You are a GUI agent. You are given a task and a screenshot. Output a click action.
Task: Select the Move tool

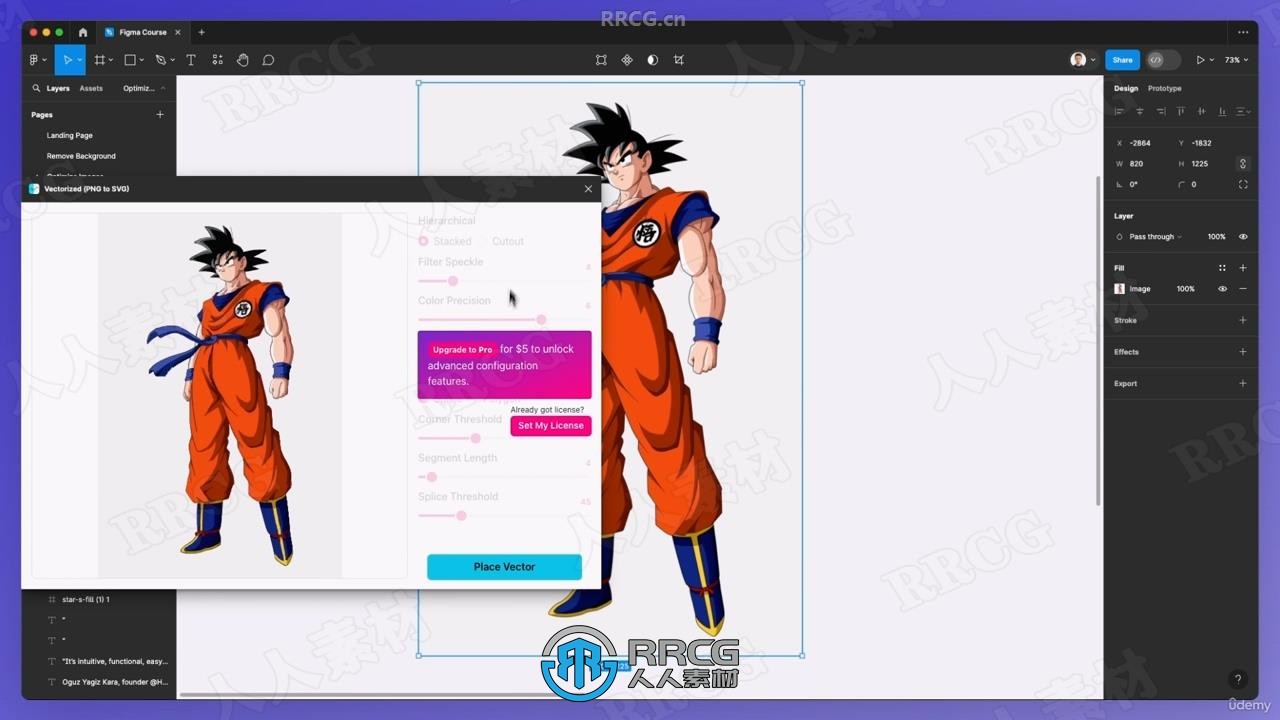(x=67, y=60)
